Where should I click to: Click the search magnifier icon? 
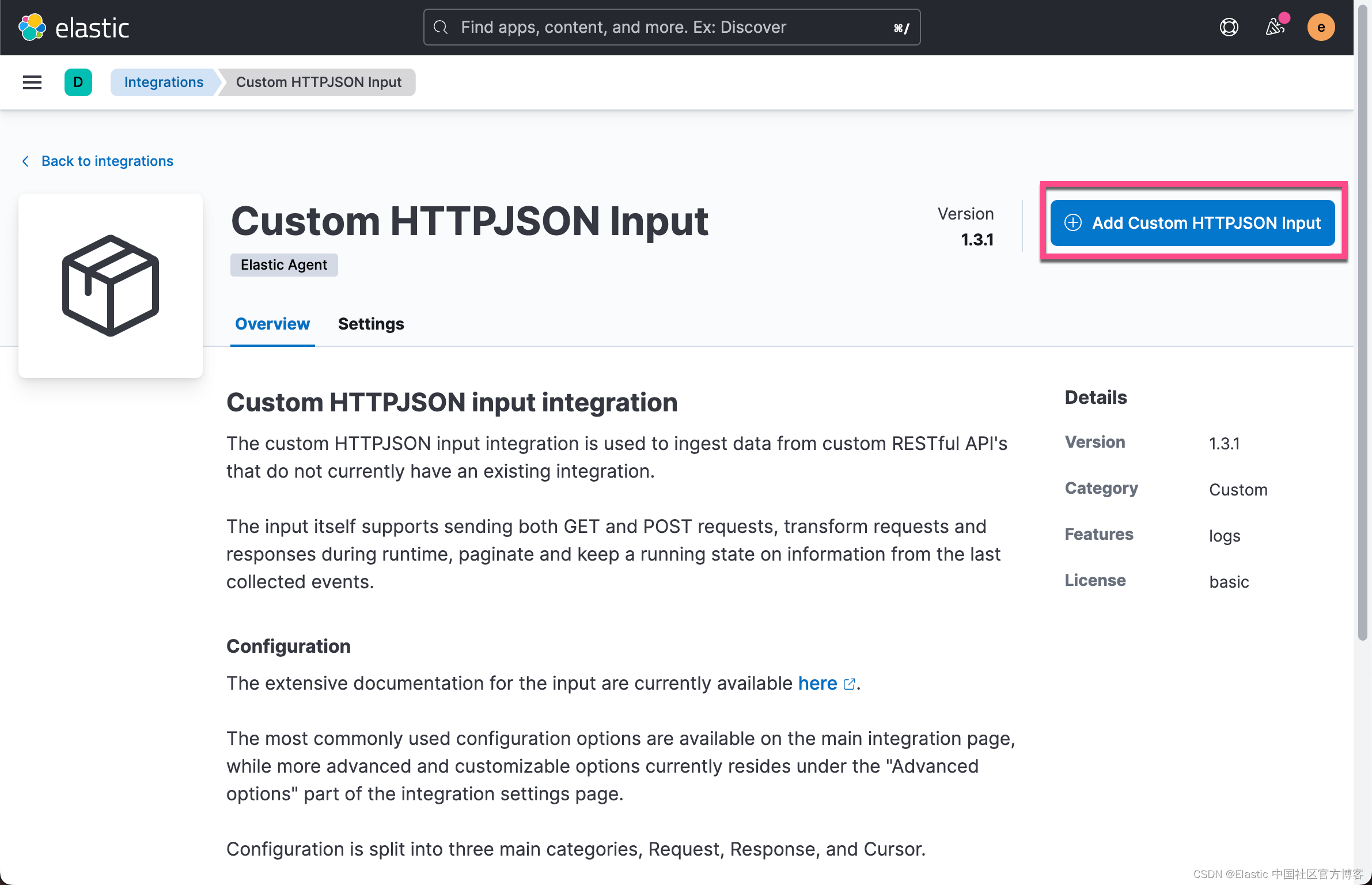[441, 27]
